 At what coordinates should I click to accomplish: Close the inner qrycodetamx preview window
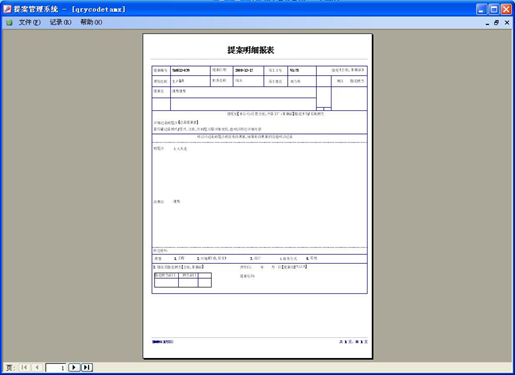[x=507, y=22]
